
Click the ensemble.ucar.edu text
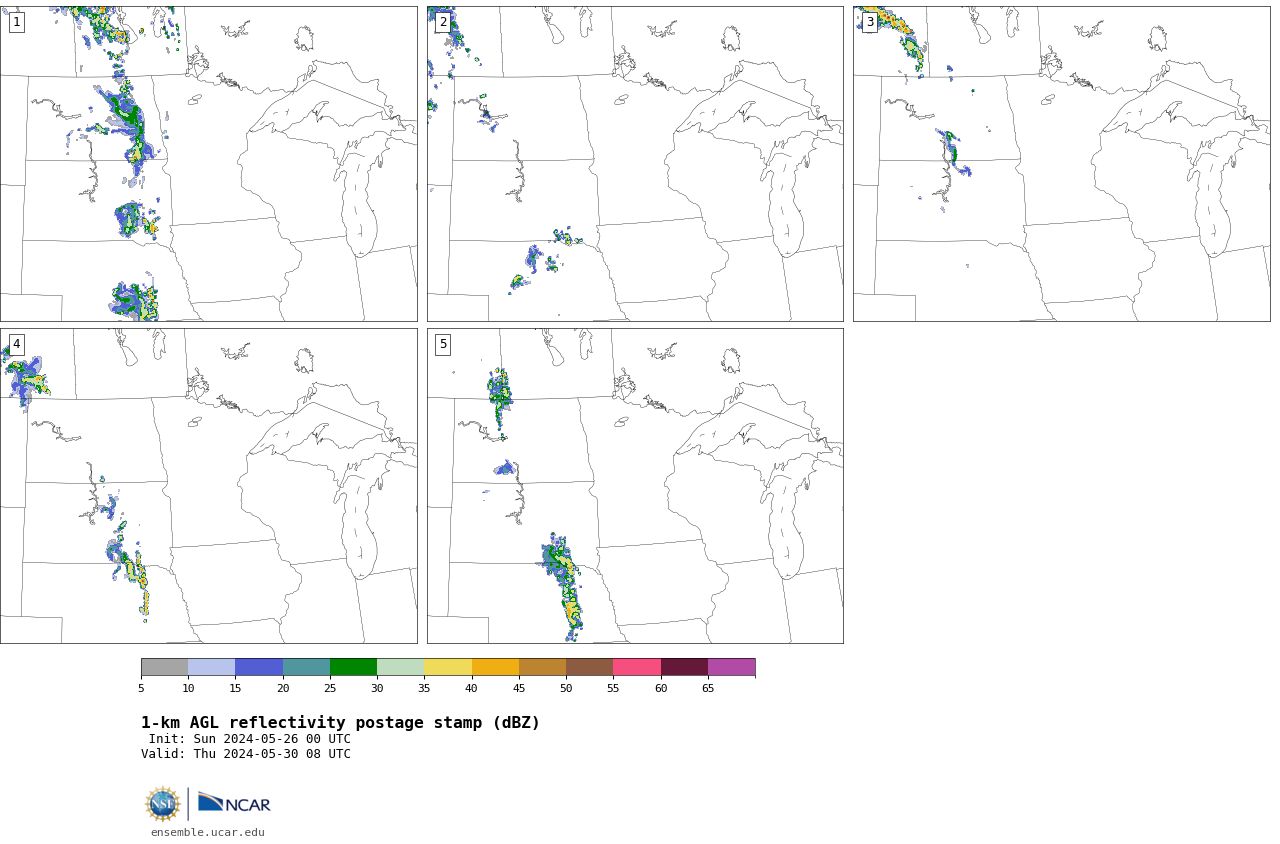208,832
